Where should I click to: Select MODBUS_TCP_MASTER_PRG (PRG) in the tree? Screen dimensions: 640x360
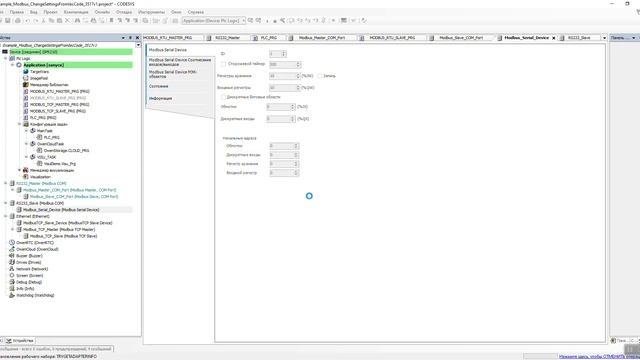coord(60,104)
